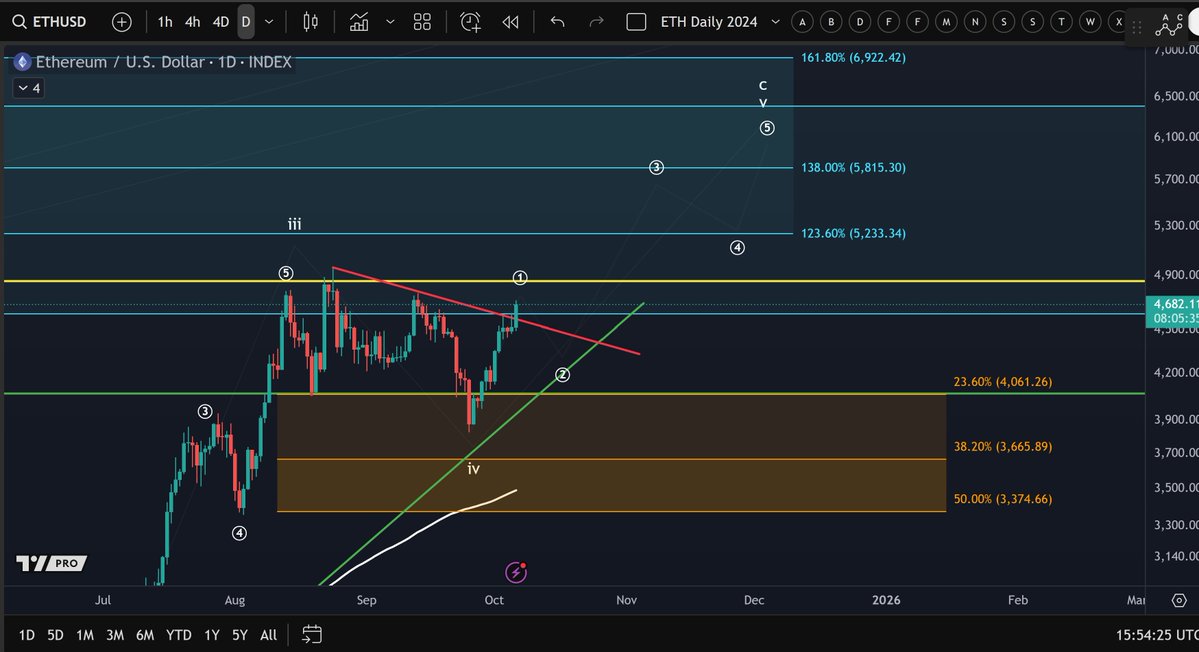
Task: Set the range to 5D
Action: coord(55,634)
